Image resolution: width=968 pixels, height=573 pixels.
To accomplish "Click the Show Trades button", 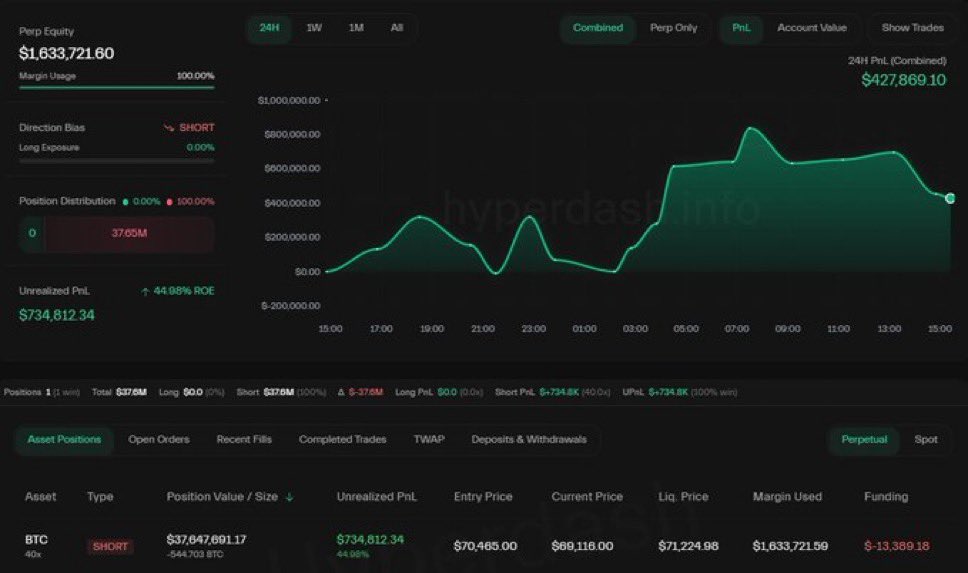I will pos(912,28).
